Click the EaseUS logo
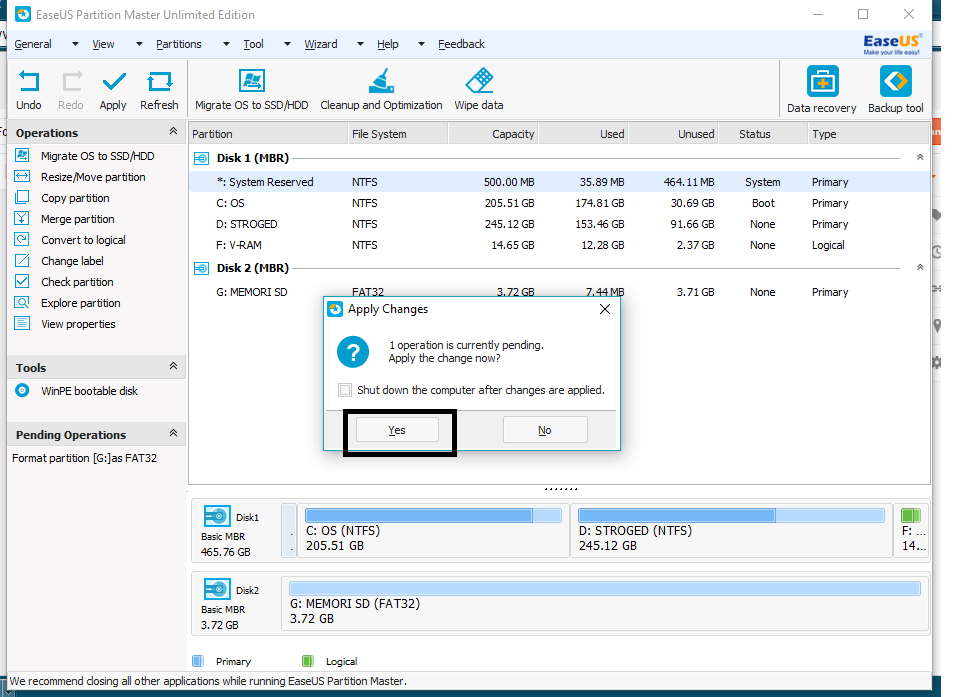 pyautogui.click(x=891, y=44)
